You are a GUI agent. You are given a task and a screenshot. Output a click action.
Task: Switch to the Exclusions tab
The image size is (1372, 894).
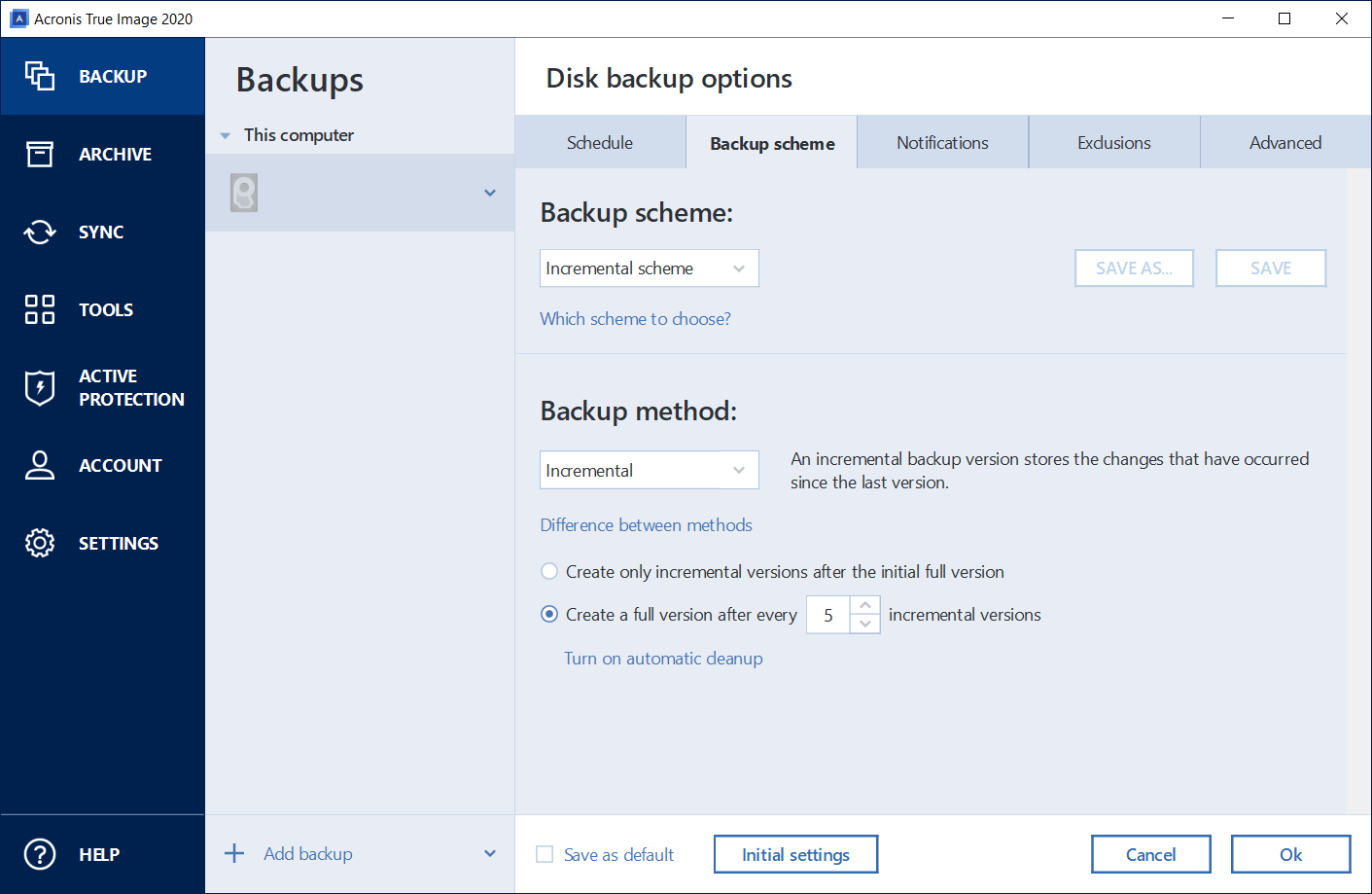[1114, 142]
